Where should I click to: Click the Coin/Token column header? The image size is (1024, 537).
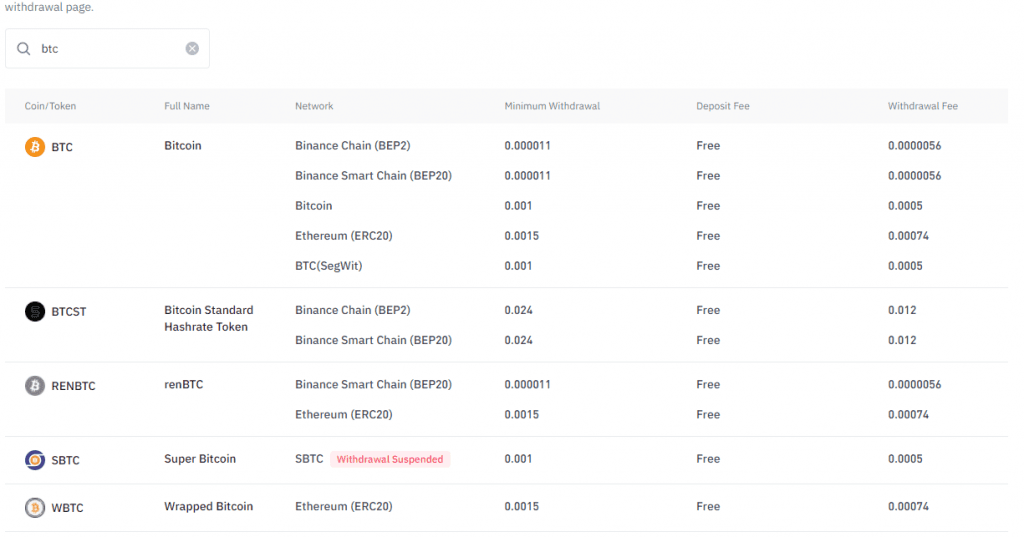pyautogui.click(x=50, y=106)
